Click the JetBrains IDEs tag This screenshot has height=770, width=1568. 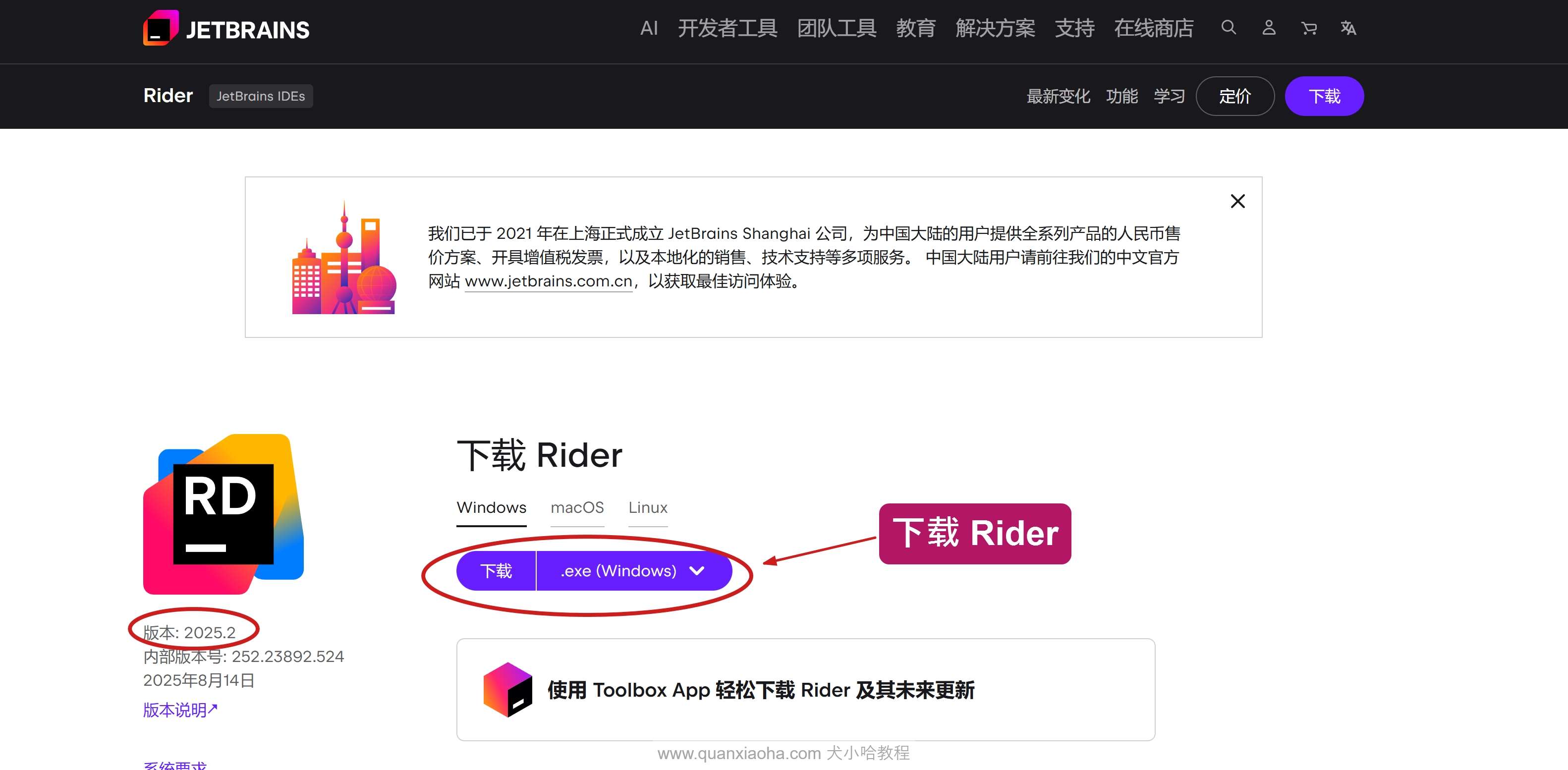261,96
